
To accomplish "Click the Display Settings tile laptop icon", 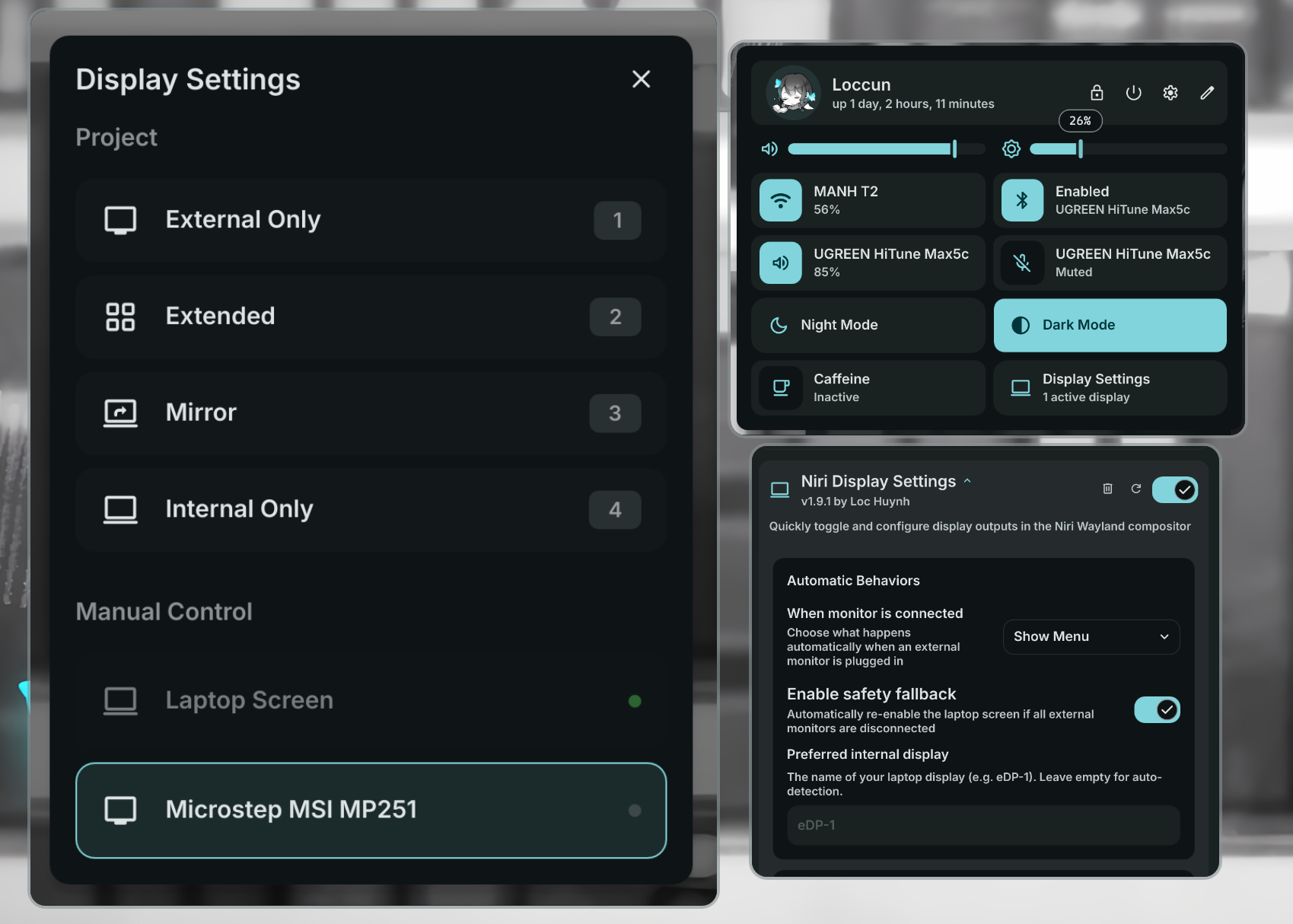I will tap(1021, 387).
